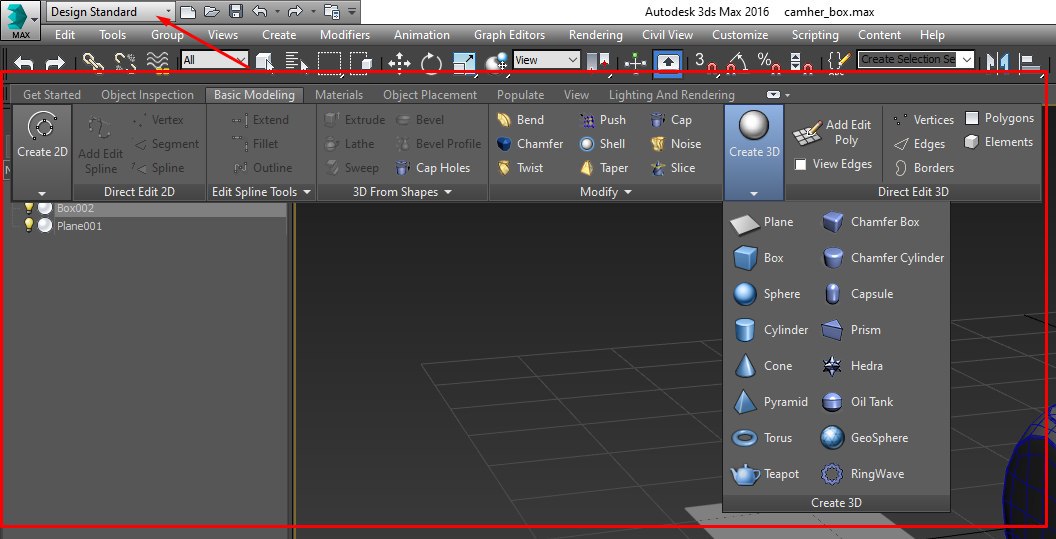This screenshot has width=1056, height=539.
Task: Open the Get Started ribbon tab
Action: [x=52, y=95]
